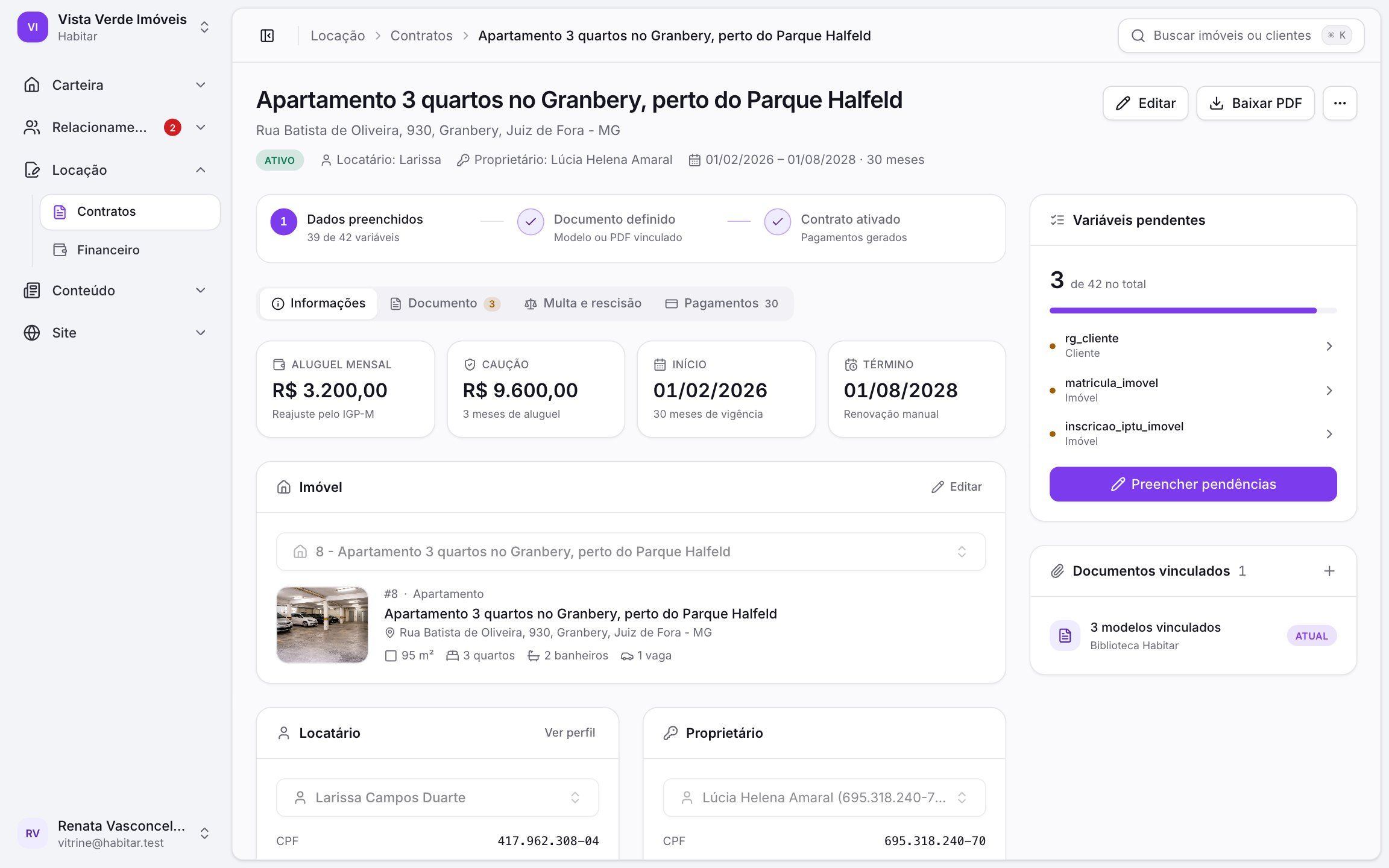Click the Contratos file icon in sidebar

coord(60,212)
